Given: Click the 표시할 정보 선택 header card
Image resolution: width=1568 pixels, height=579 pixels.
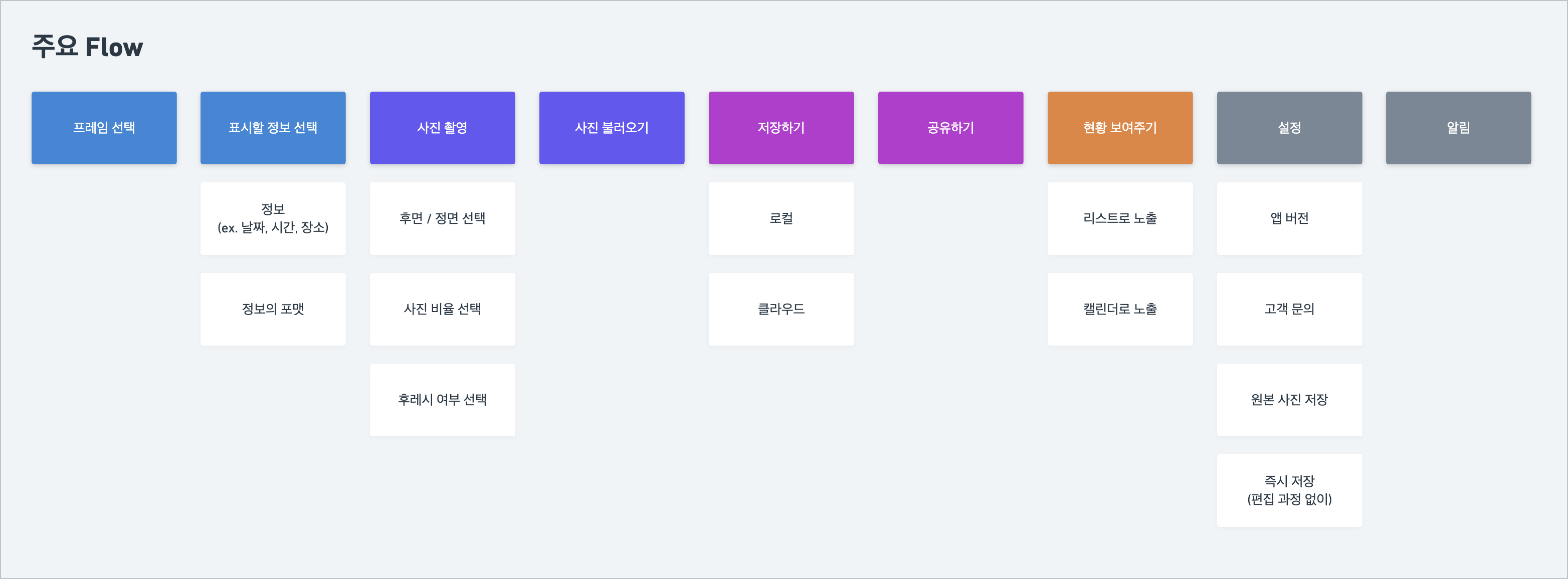Looking at the screenshot, I should [273, 128].
